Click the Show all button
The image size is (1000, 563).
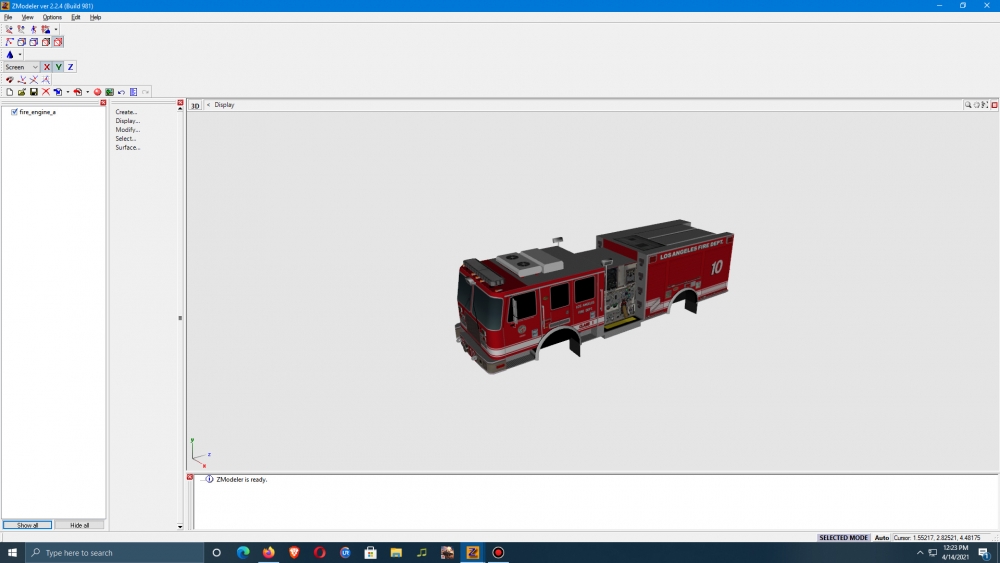click(x=27, y=525)
